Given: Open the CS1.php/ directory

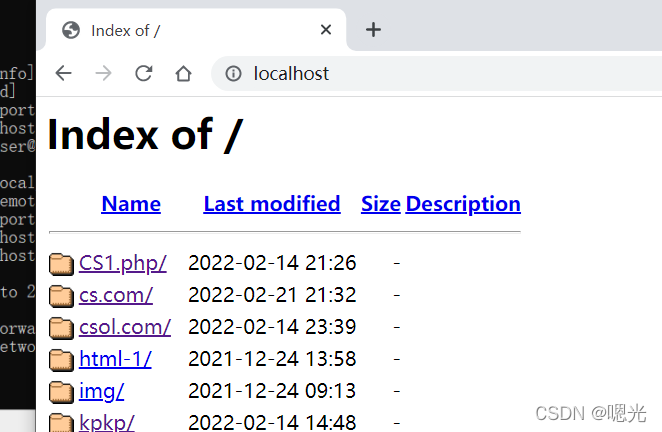Looking at the screenshot, I should (x=123, y=263).
